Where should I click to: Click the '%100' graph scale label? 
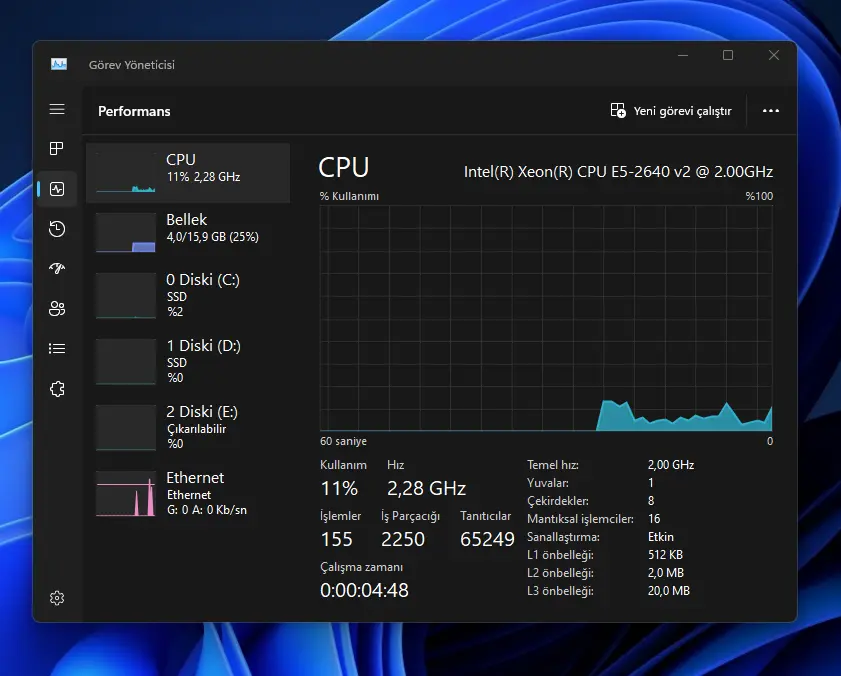[x=759, y=196]
